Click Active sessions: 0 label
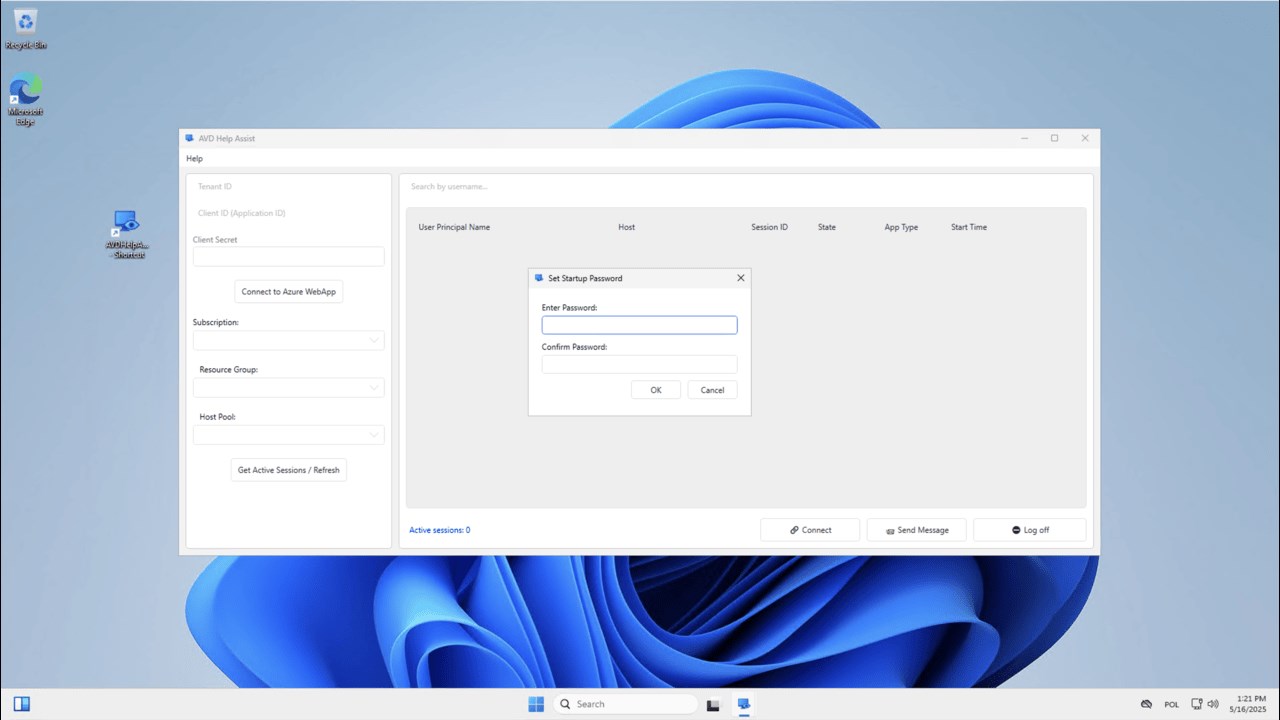1280x720 pixels. (440, 530)
